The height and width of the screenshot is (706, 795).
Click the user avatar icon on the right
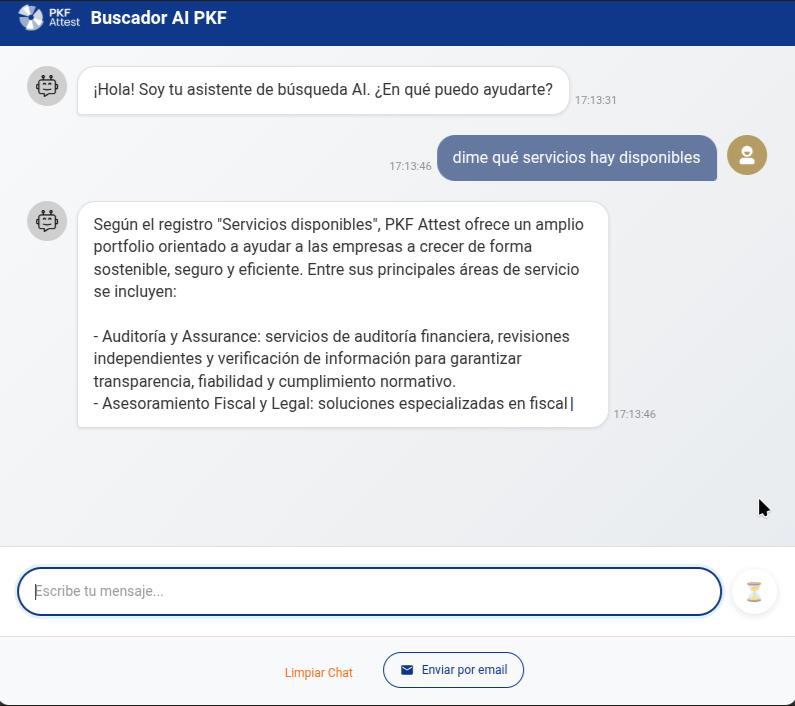coord(747,155)
